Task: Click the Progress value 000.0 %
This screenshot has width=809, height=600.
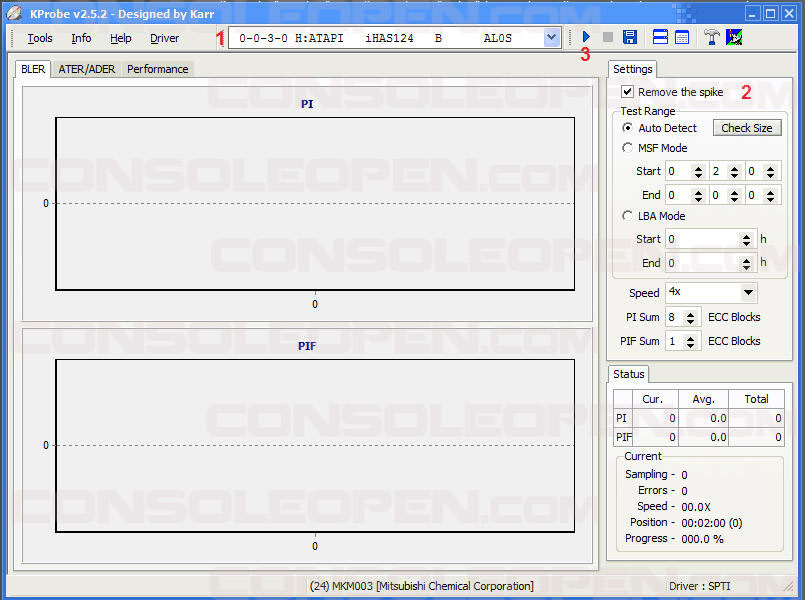Action: click(702, 539)
